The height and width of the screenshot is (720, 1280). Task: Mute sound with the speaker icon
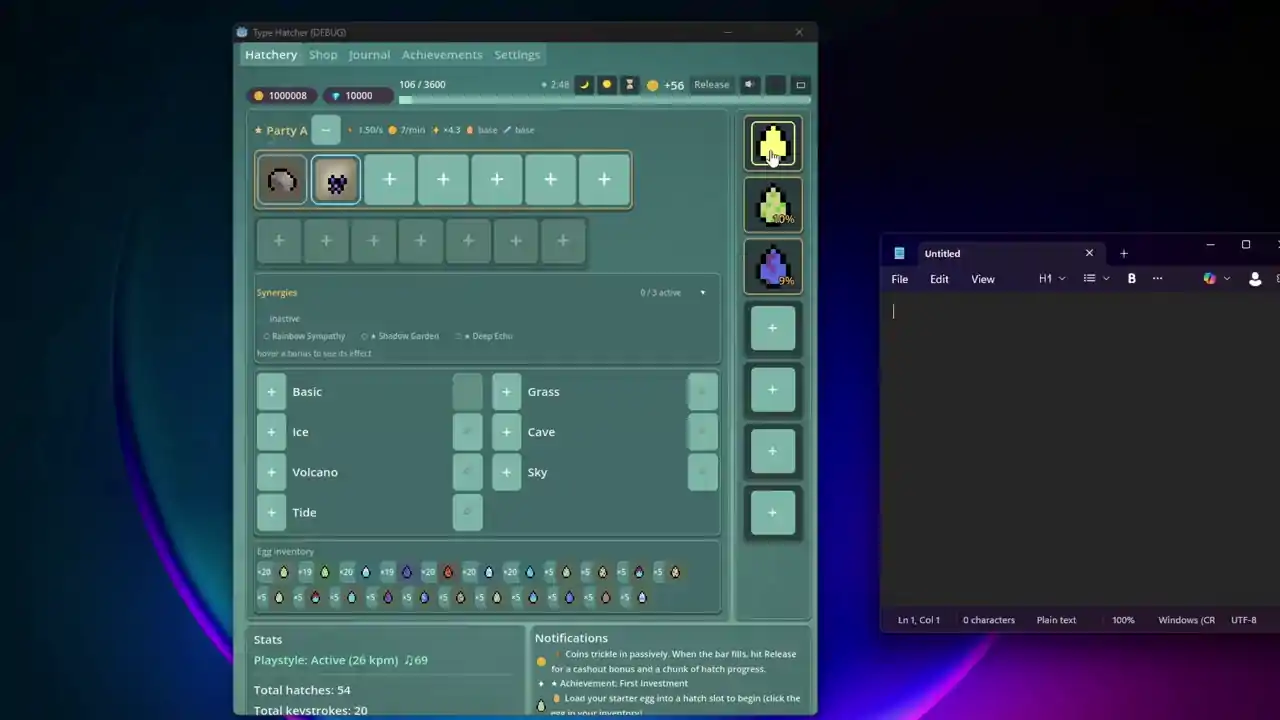click(x=749, y=85)
